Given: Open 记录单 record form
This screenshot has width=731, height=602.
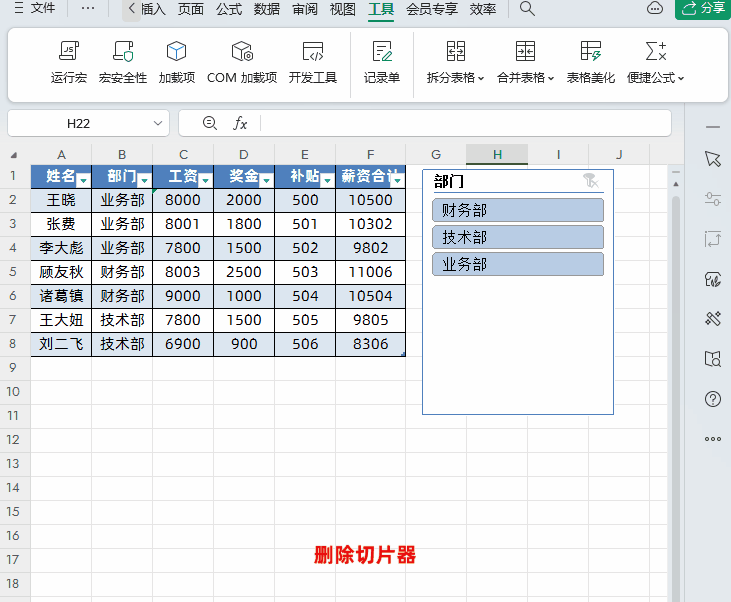Looking at the screenshot, I should pyautogui.click(x=382, y=62).
